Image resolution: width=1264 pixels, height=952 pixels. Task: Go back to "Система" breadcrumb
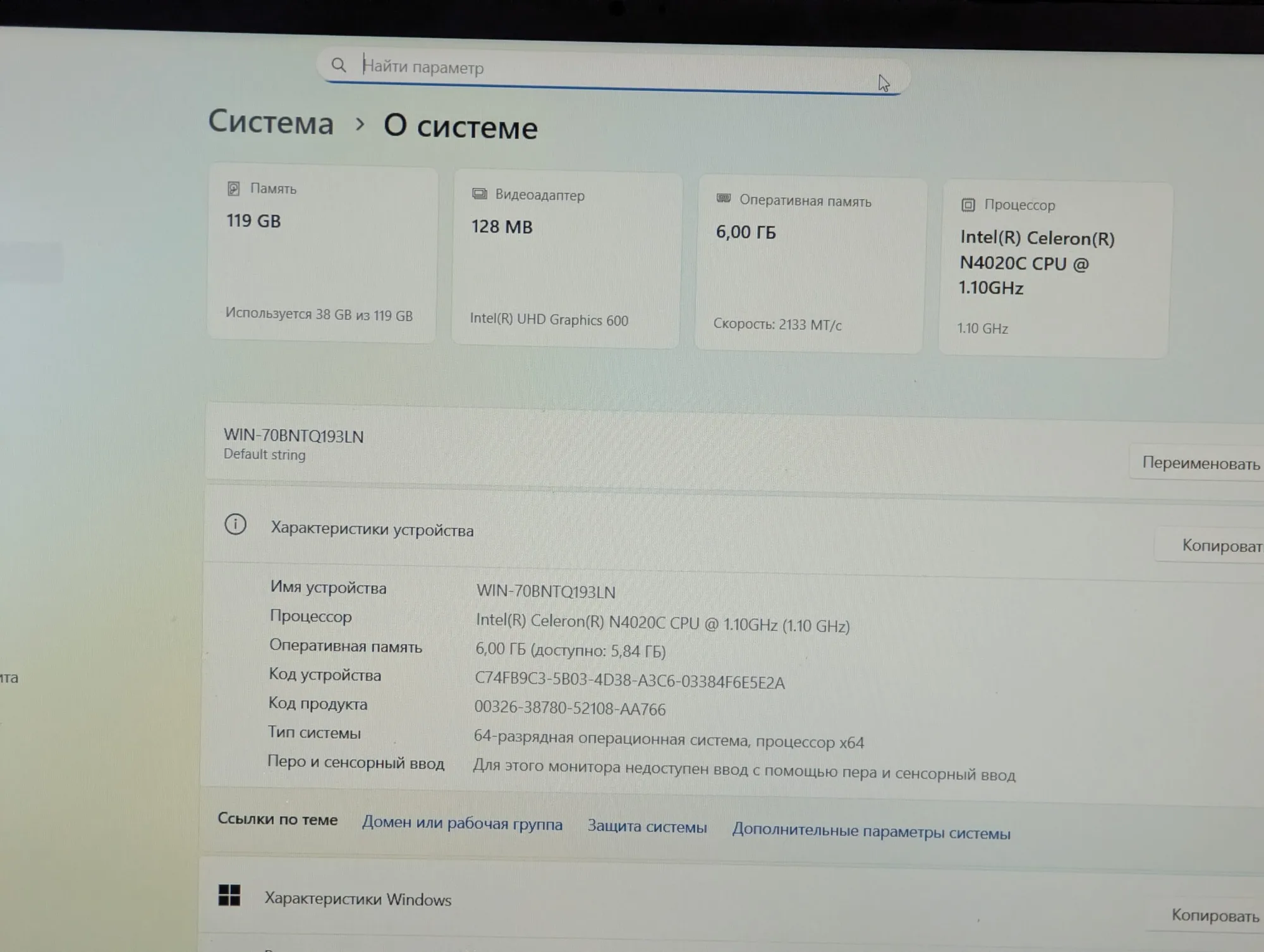[271, 121]
